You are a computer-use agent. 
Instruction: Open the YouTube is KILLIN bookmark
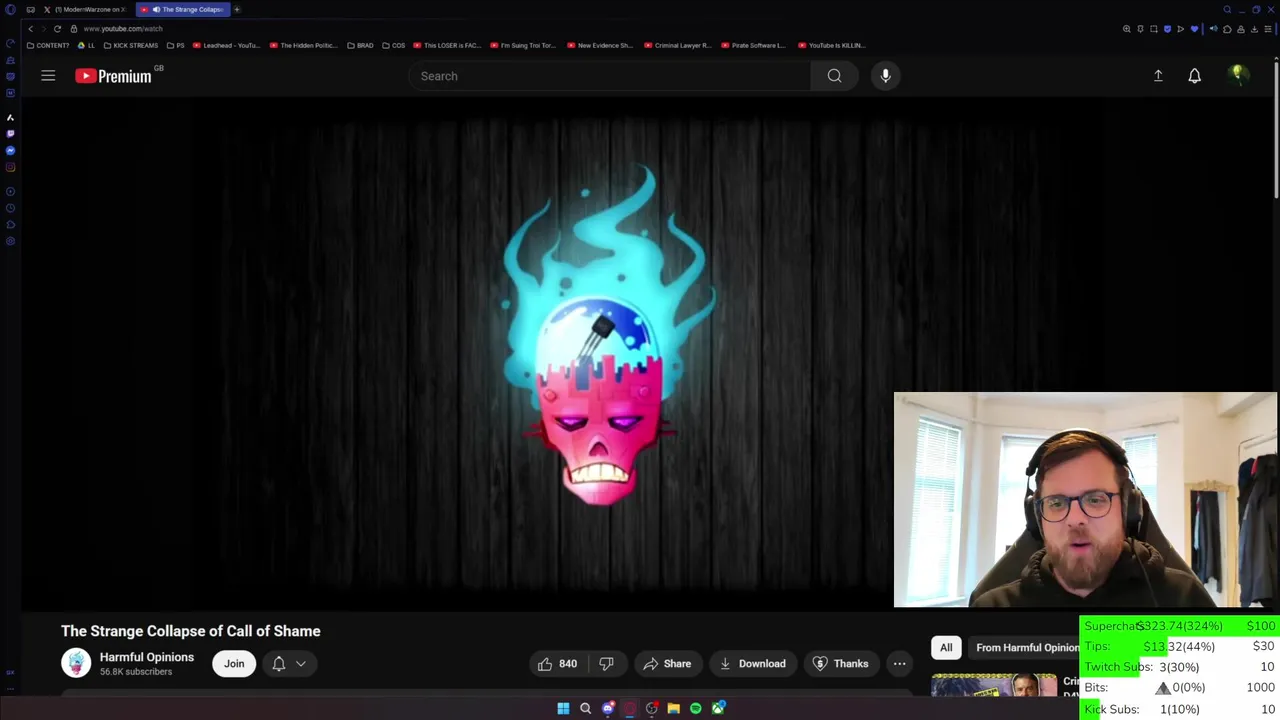click(x=832, y=45)
